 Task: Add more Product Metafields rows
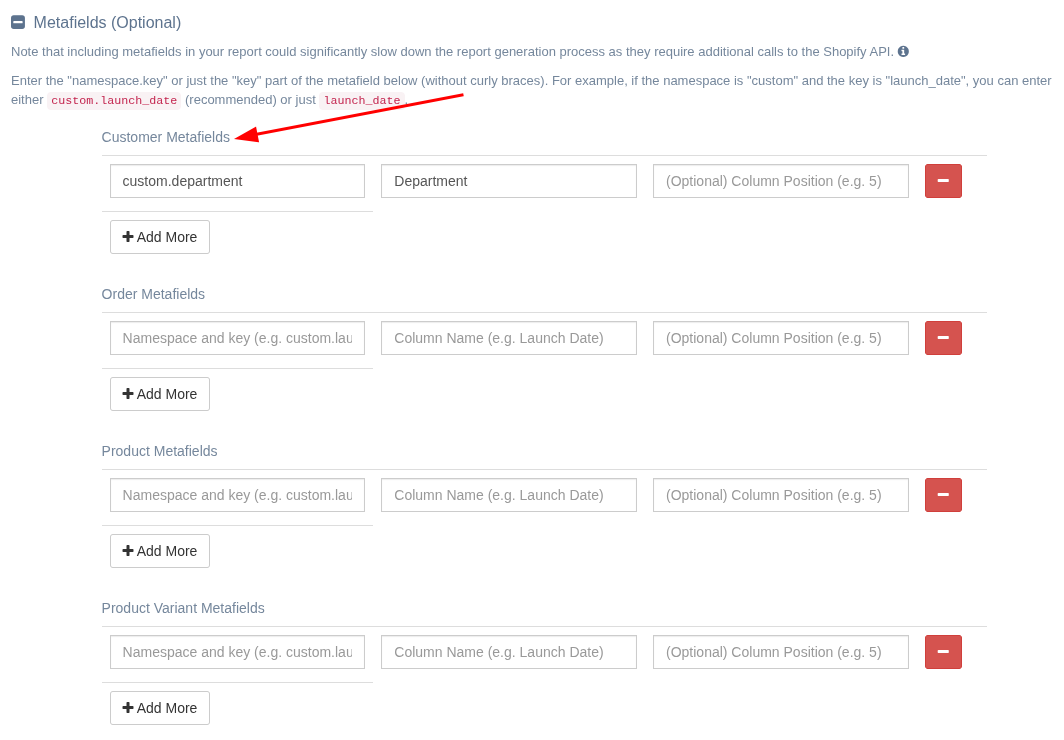(159, 551)
